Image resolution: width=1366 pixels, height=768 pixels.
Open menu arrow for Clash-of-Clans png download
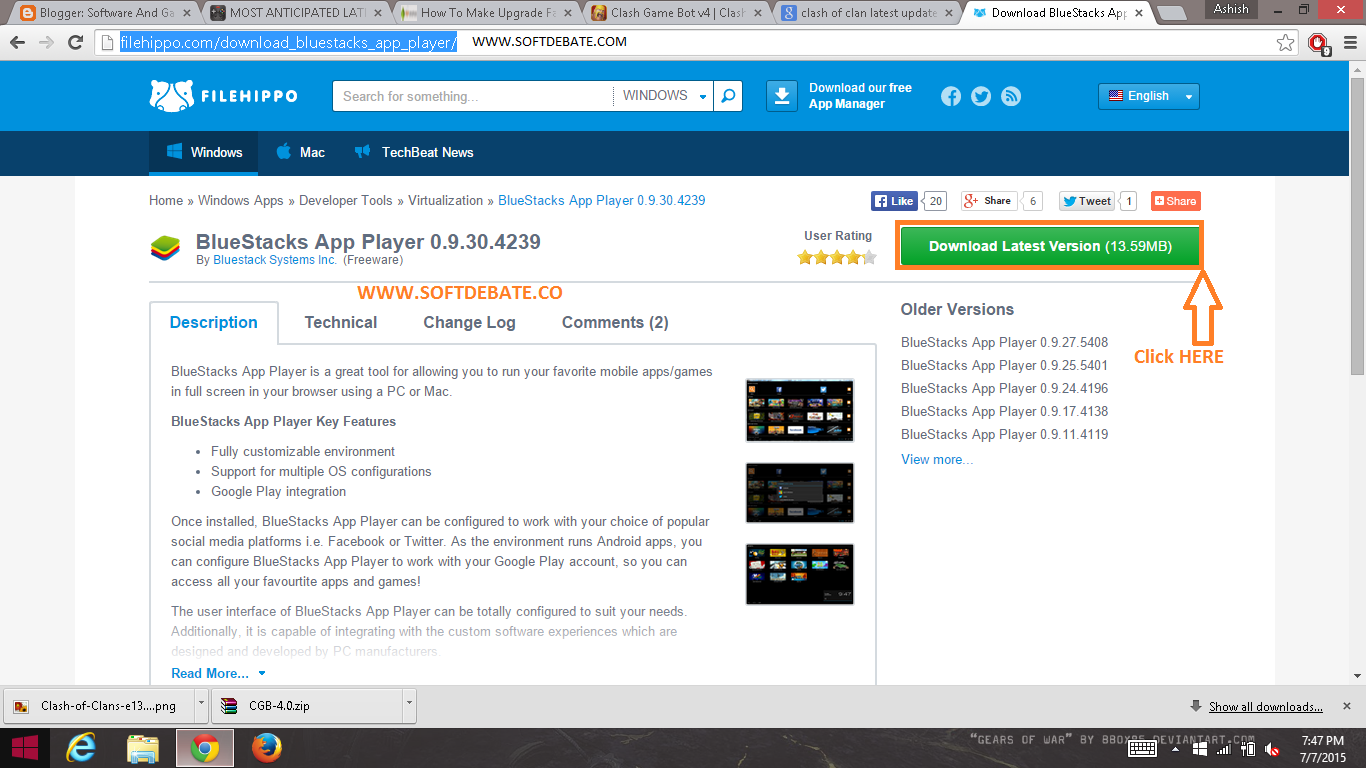click(x=201, y=705)
